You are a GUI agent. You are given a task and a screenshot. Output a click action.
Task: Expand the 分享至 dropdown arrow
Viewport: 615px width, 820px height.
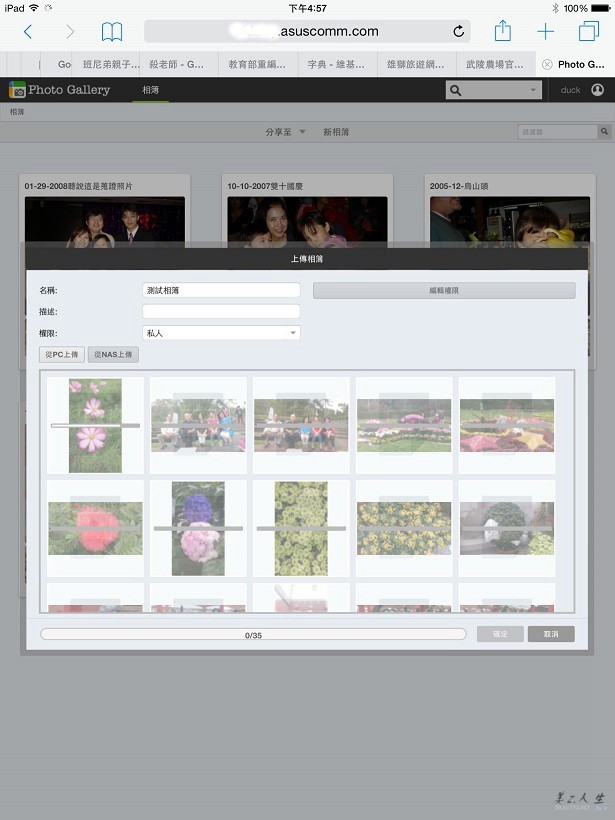(302, 132)
